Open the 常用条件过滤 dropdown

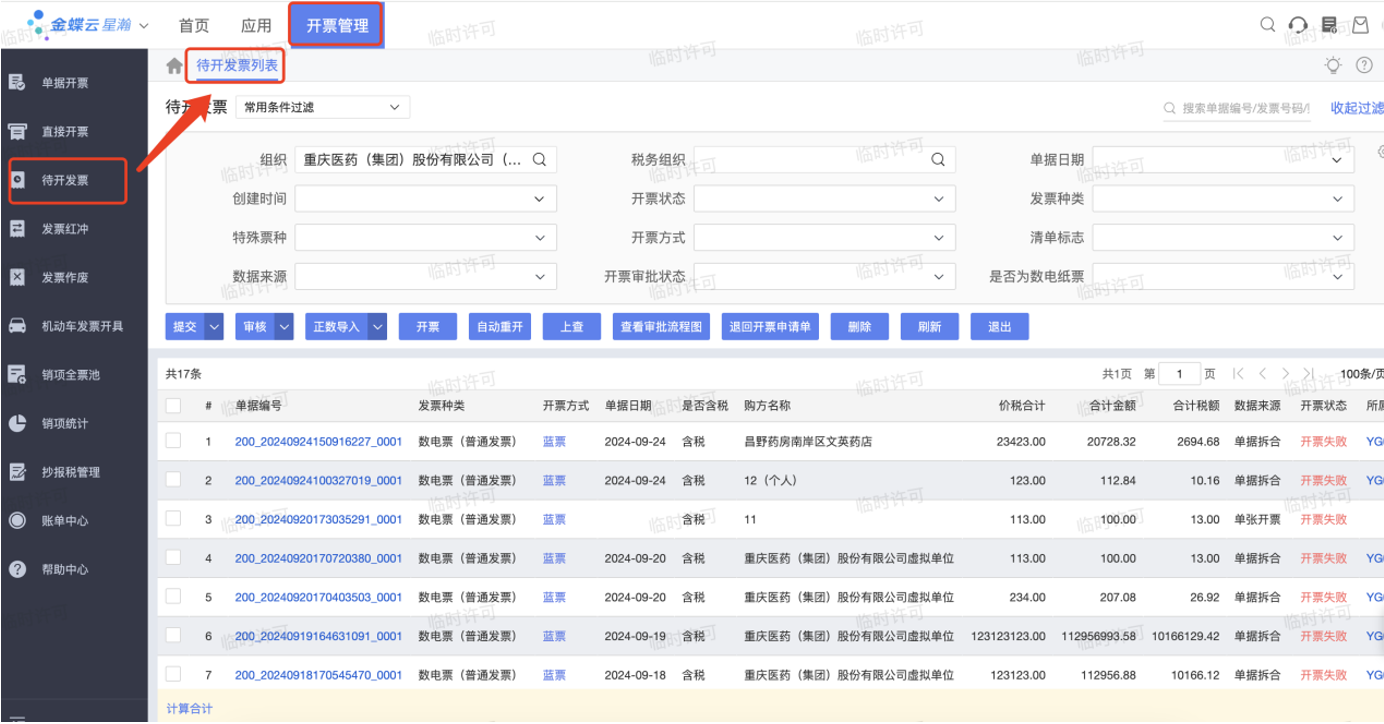[323, 107]
